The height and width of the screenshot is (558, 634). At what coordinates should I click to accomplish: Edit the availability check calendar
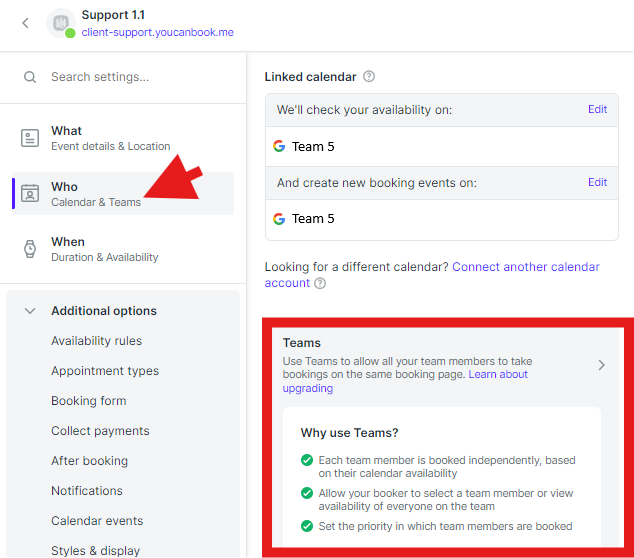tap(597, 110)
